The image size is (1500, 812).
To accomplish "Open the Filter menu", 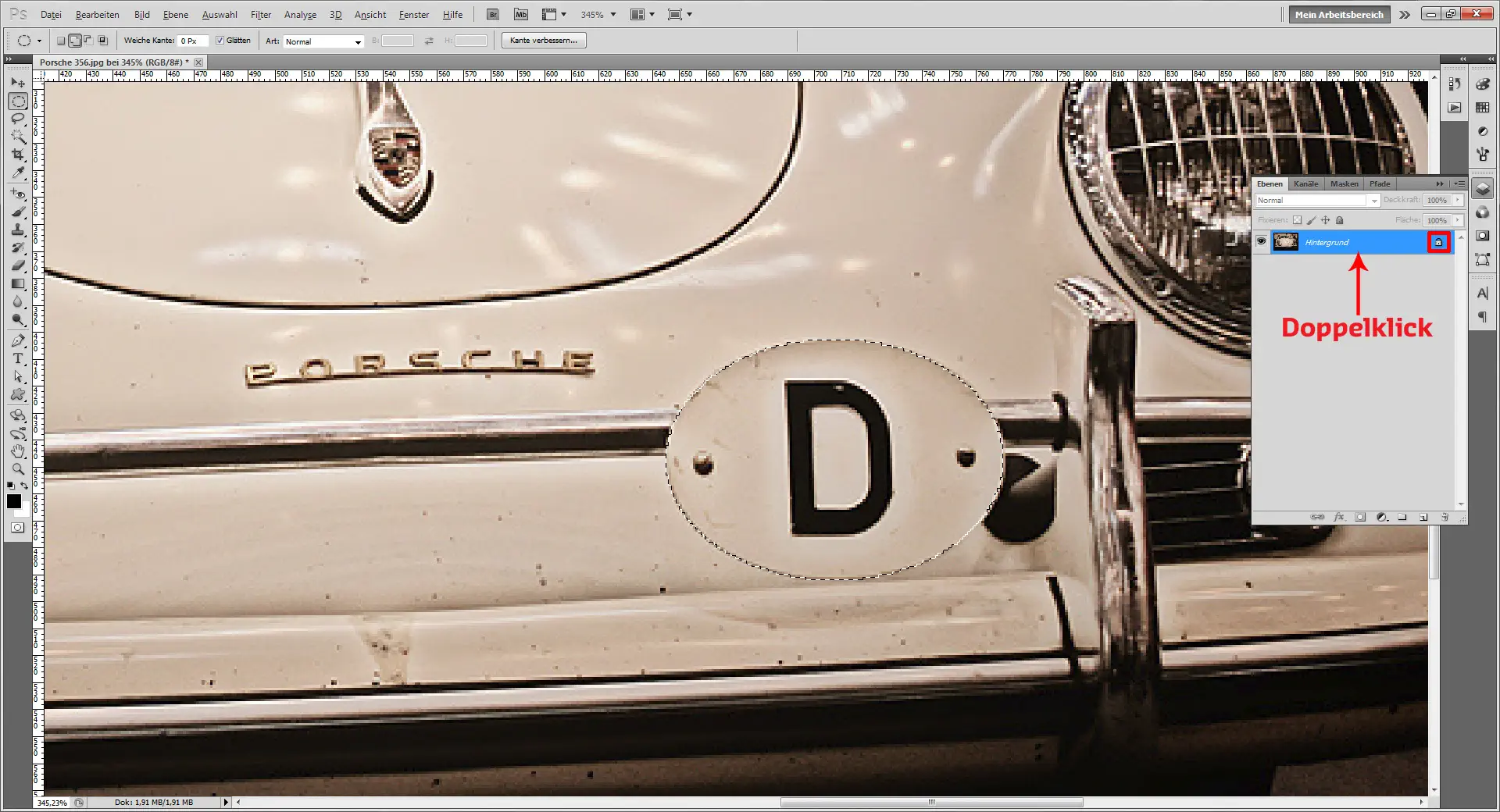I will (261, 14).
